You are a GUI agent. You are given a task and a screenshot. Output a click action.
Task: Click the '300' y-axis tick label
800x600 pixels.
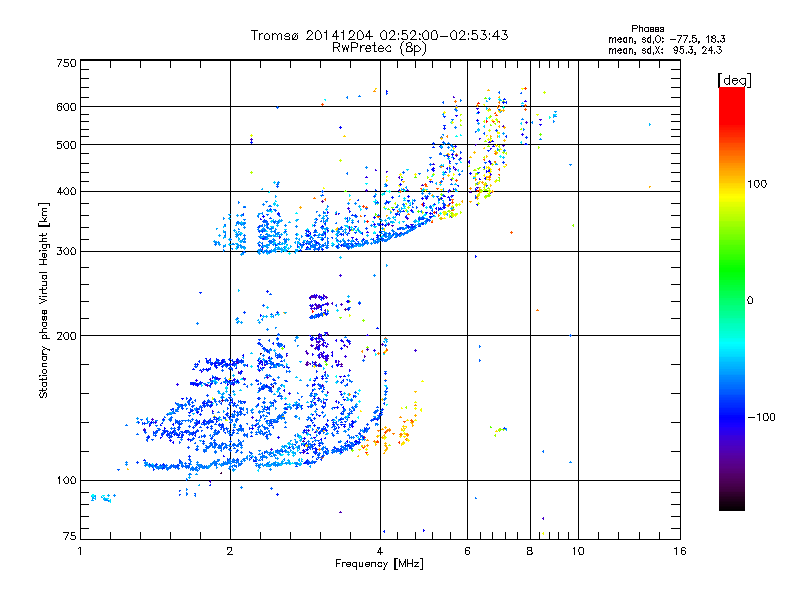(x=67, y=252)
